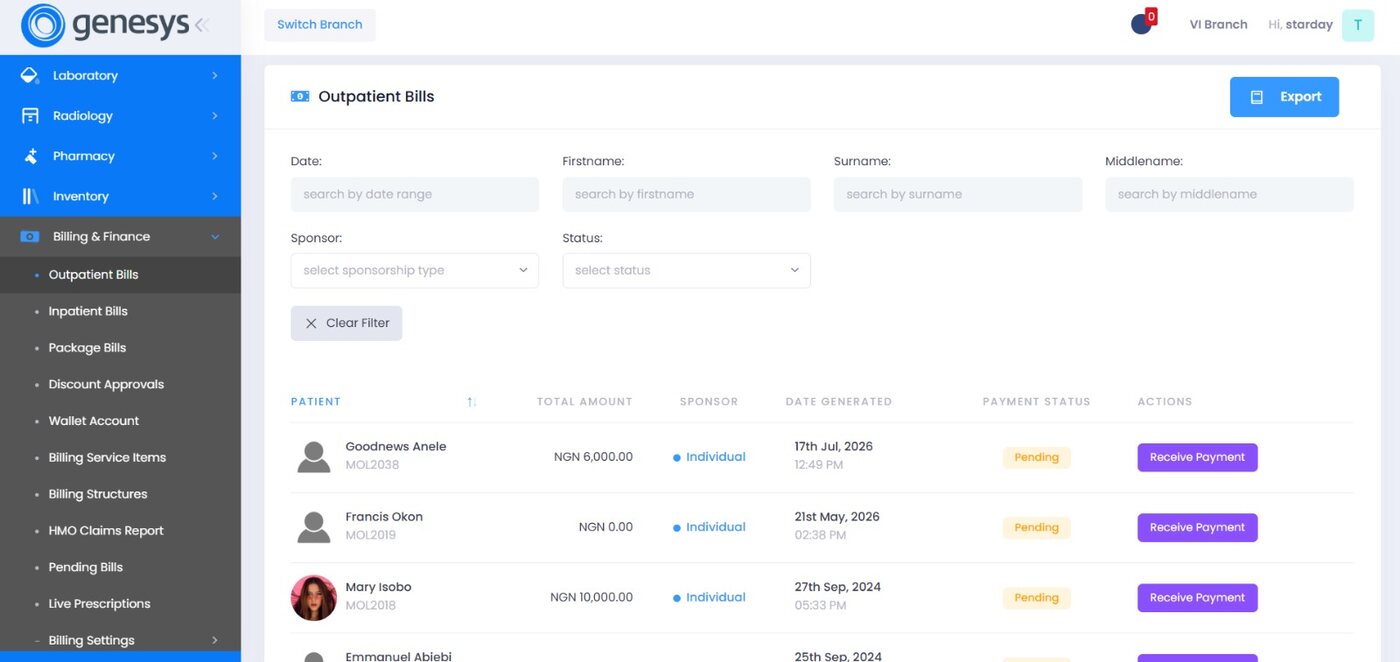
Task: Click the Outpatient Bills header money icon
Action: 300,97
